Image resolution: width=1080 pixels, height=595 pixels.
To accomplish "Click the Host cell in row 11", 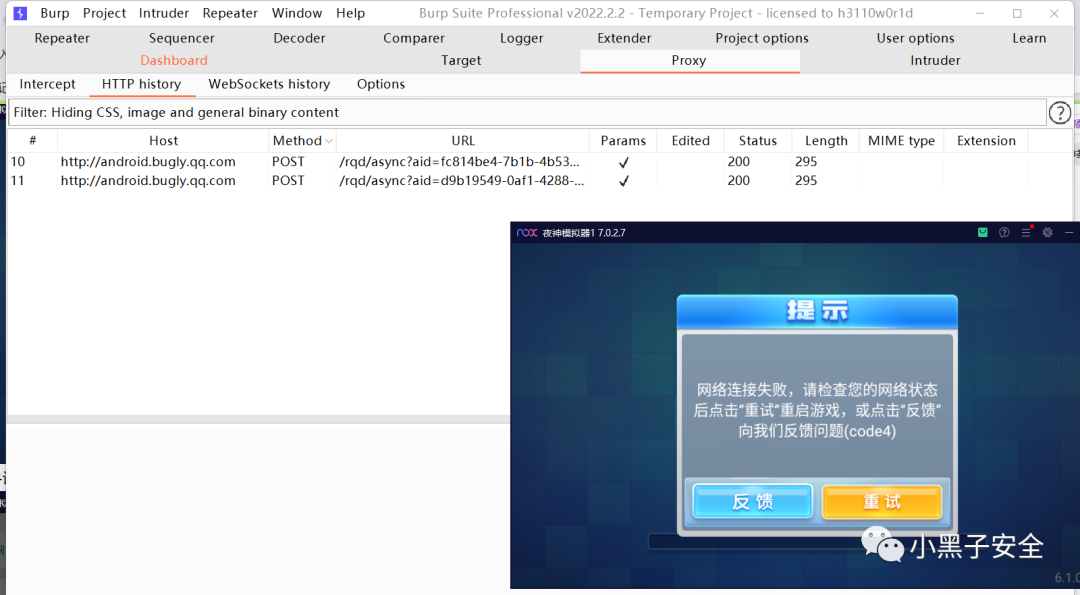I will pyautogui.click(x=148, y=180).
